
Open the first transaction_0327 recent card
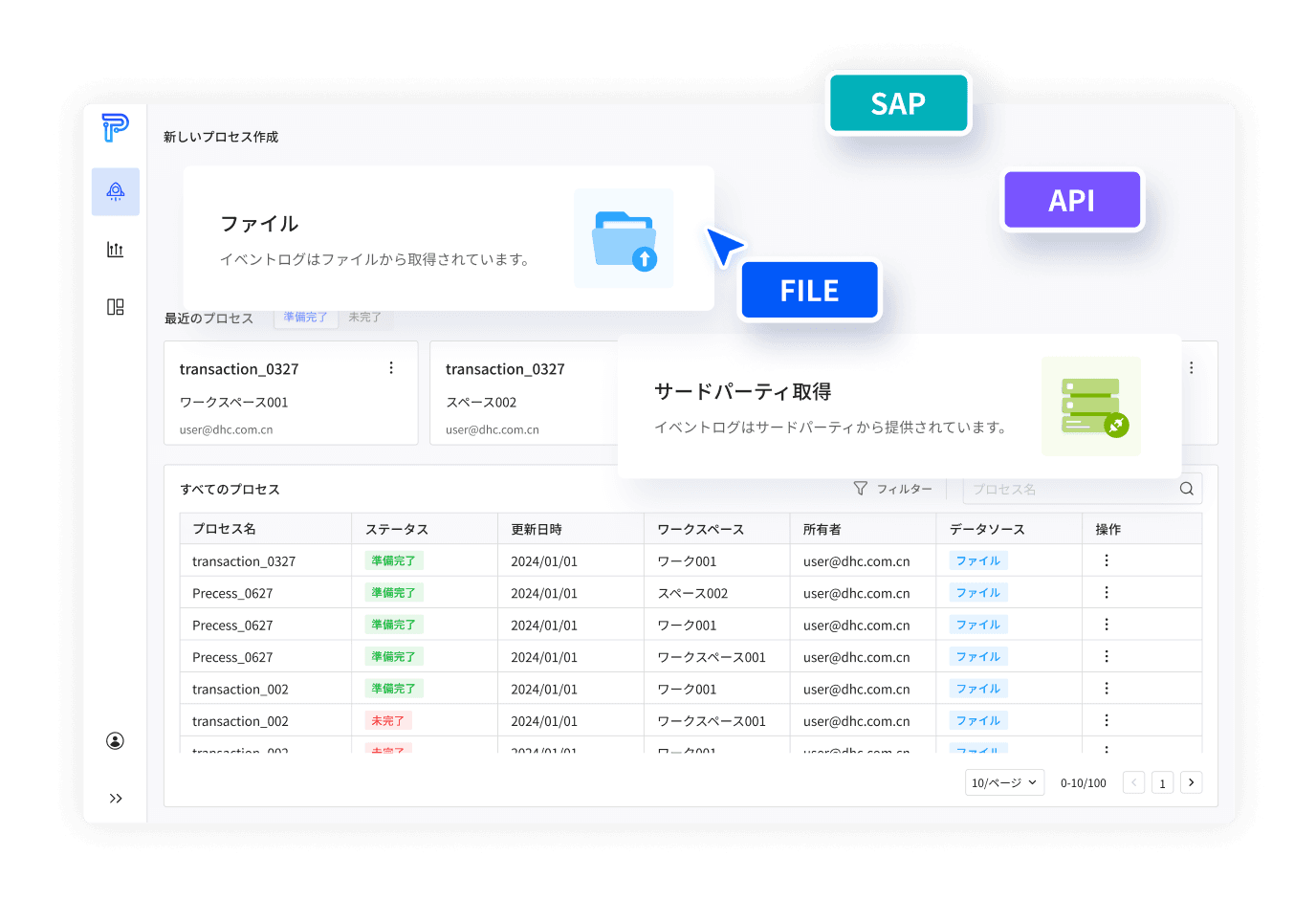(x=291, y=393)
